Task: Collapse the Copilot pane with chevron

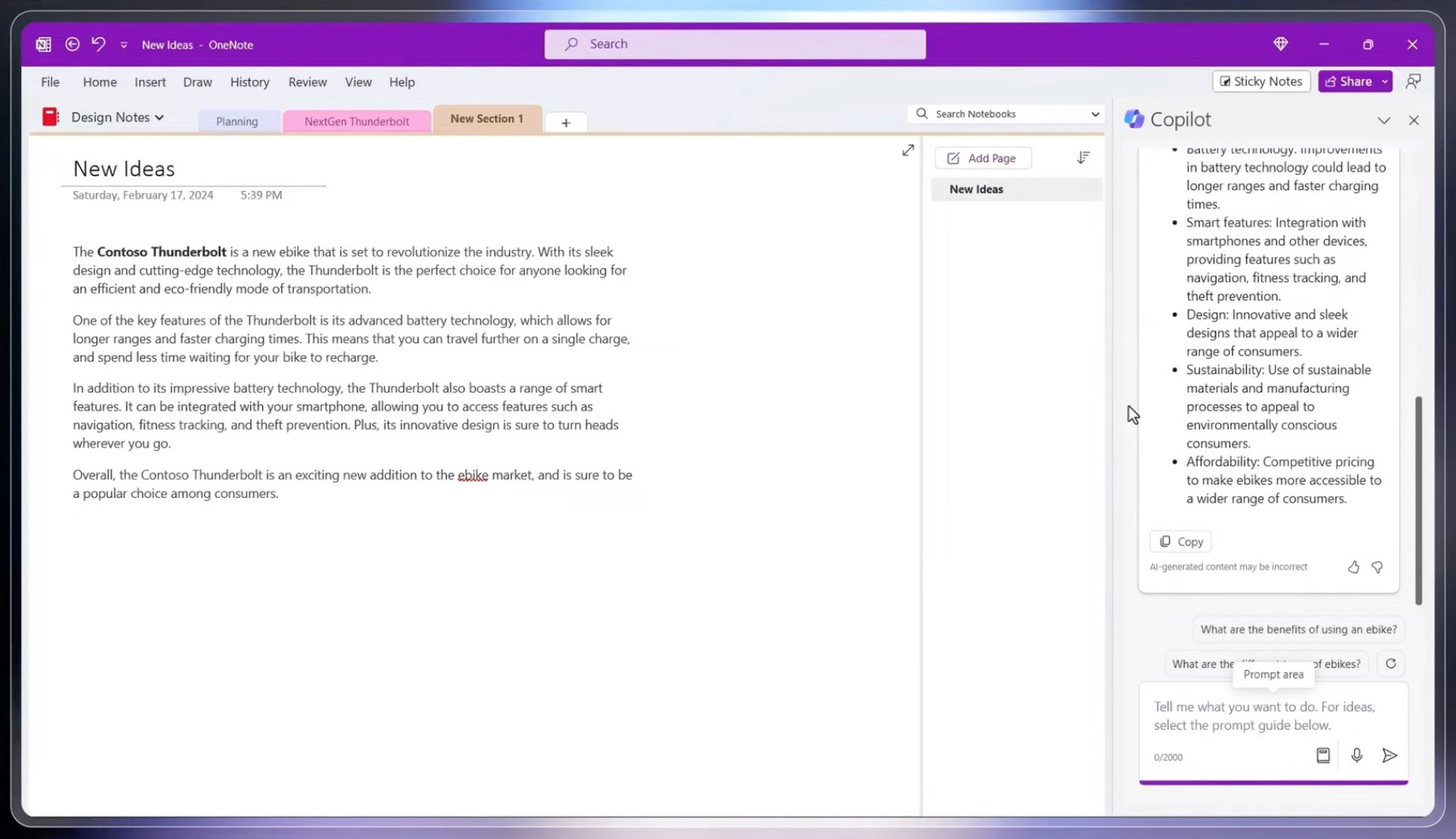Action: click(1383, 120)
